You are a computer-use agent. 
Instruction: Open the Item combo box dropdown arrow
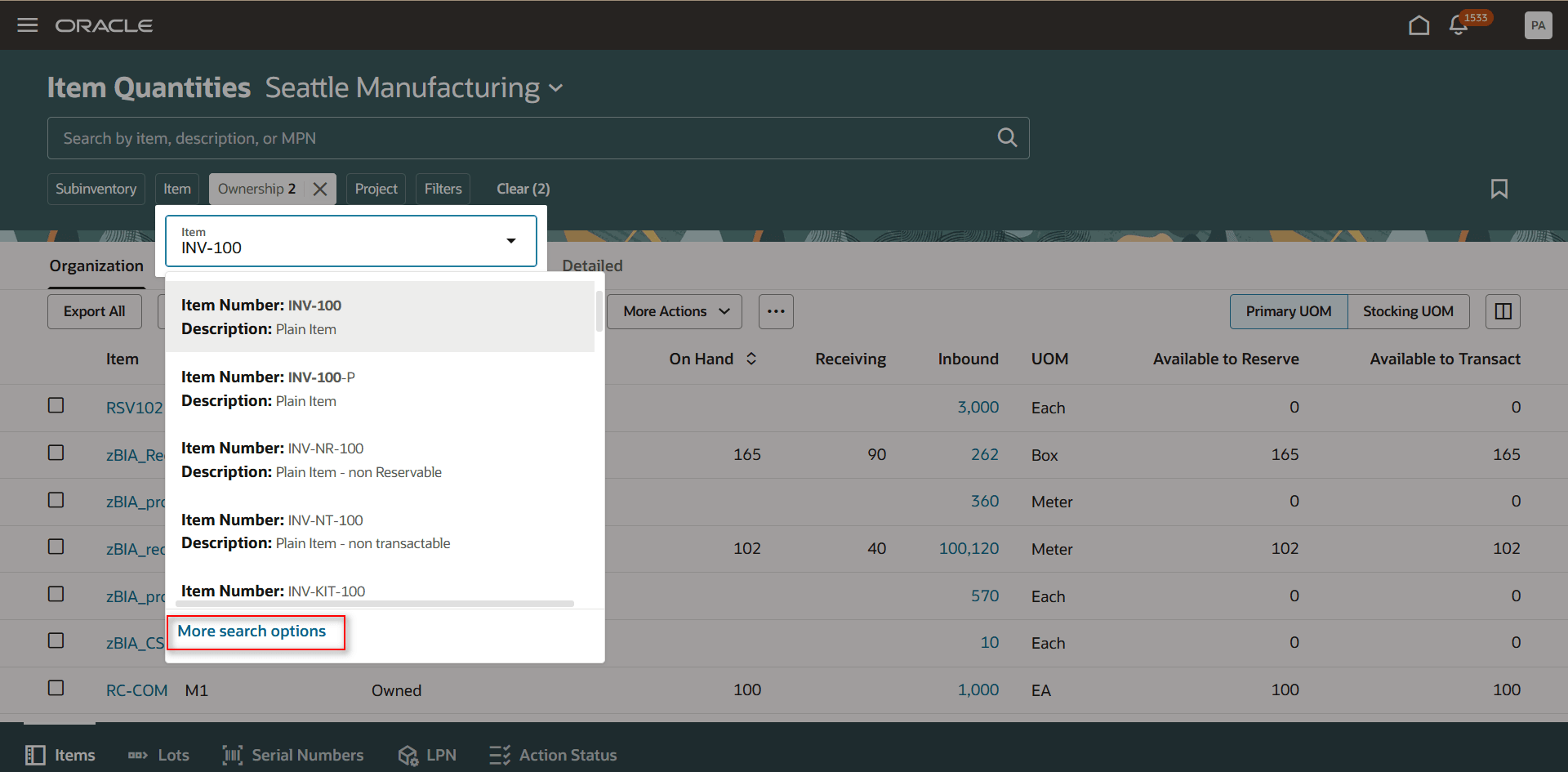point(511,241)
